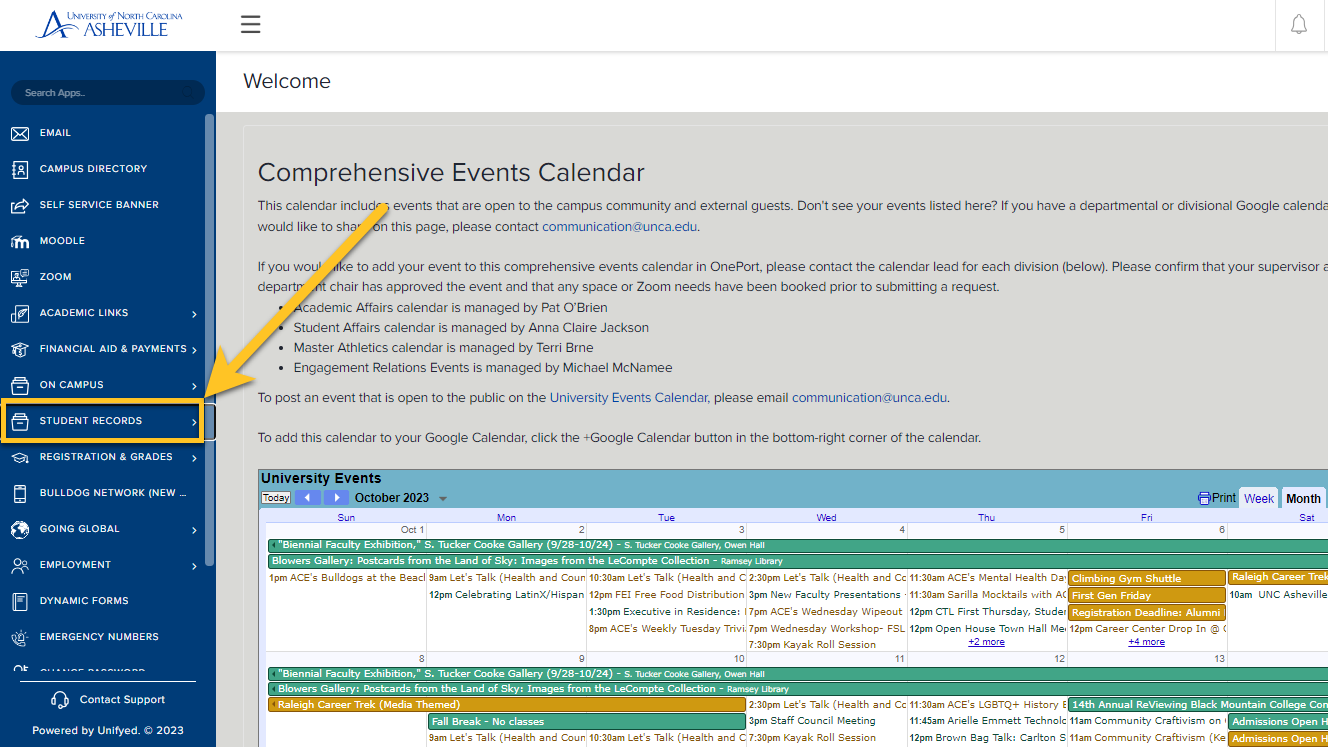Open the October 2023 date dropdown
1328x747 pixels.
coord(443,498)
